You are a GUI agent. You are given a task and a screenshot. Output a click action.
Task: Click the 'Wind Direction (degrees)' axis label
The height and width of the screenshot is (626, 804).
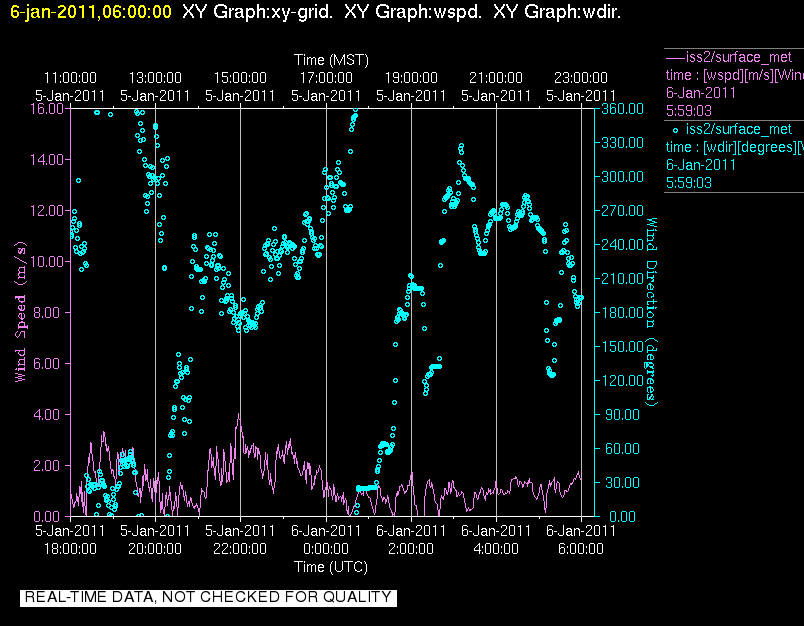[651, 312]
